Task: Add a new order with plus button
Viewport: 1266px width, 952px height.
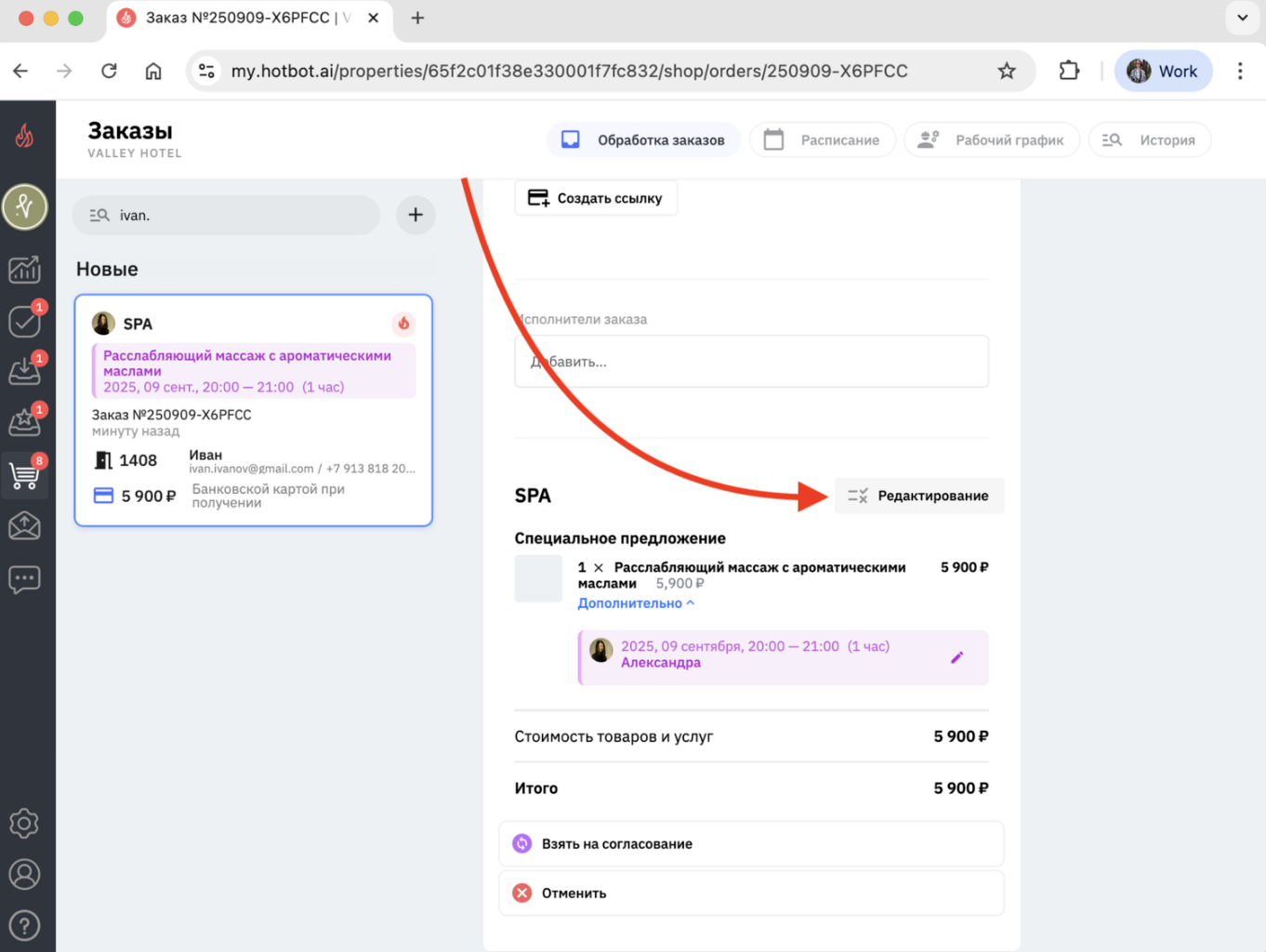Action: (x=415, y=216)
